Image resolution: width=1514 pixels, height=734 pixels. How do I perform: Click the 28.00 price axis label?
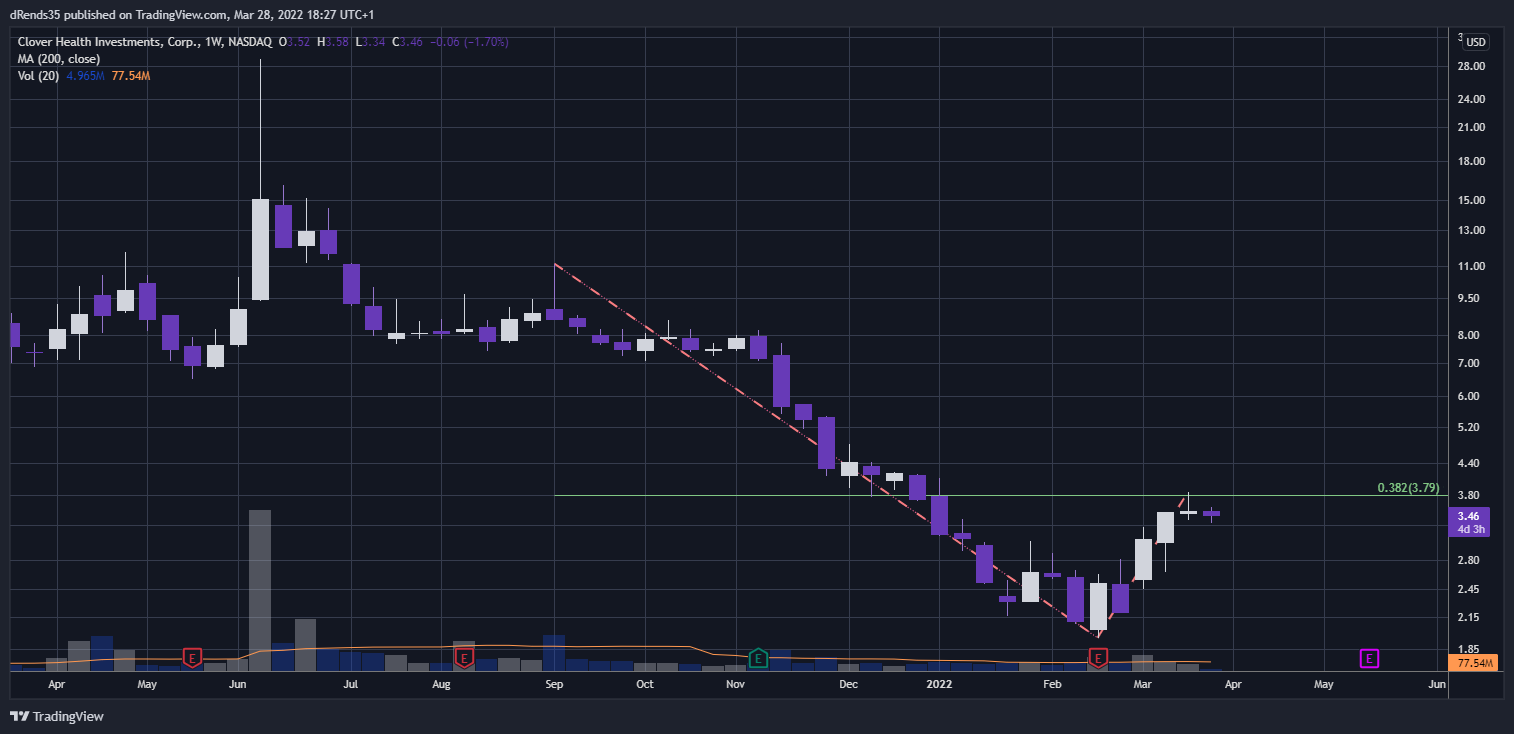pos(1470,66)
